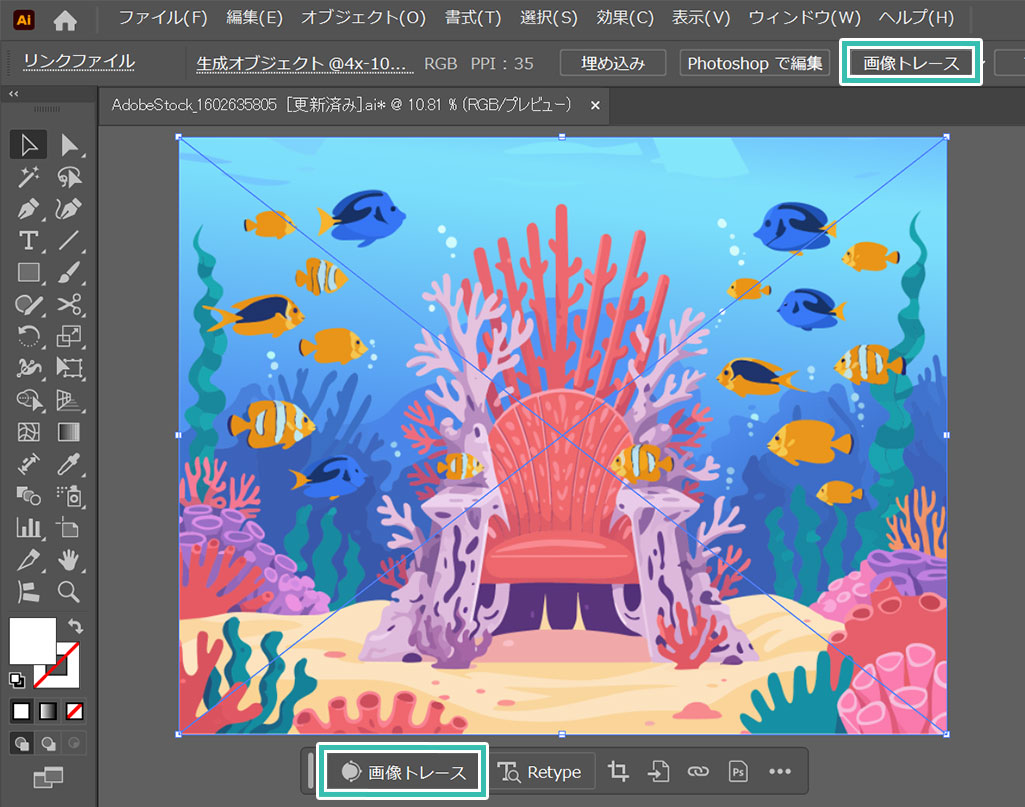Click the Zoom tool magnifier

(x=69, y=591)
